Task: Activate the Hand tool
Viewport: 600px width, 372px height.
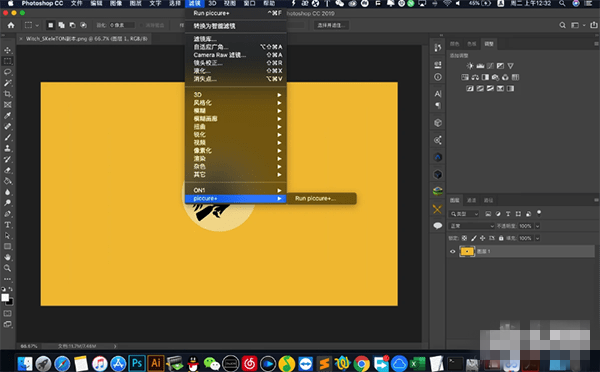Action: [7, 257]
